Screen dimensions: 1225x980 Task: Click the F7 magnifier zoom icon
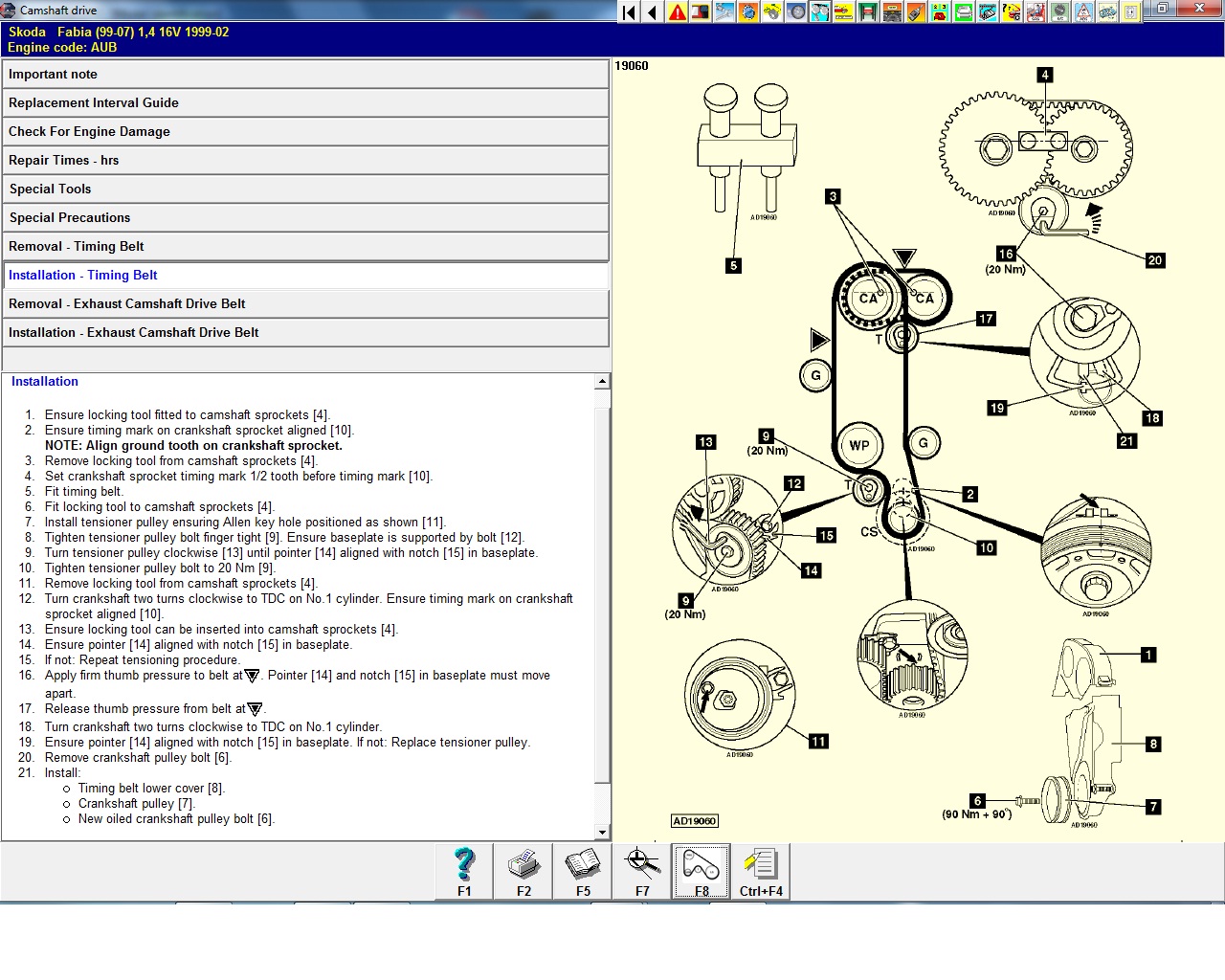click(642, 871)
